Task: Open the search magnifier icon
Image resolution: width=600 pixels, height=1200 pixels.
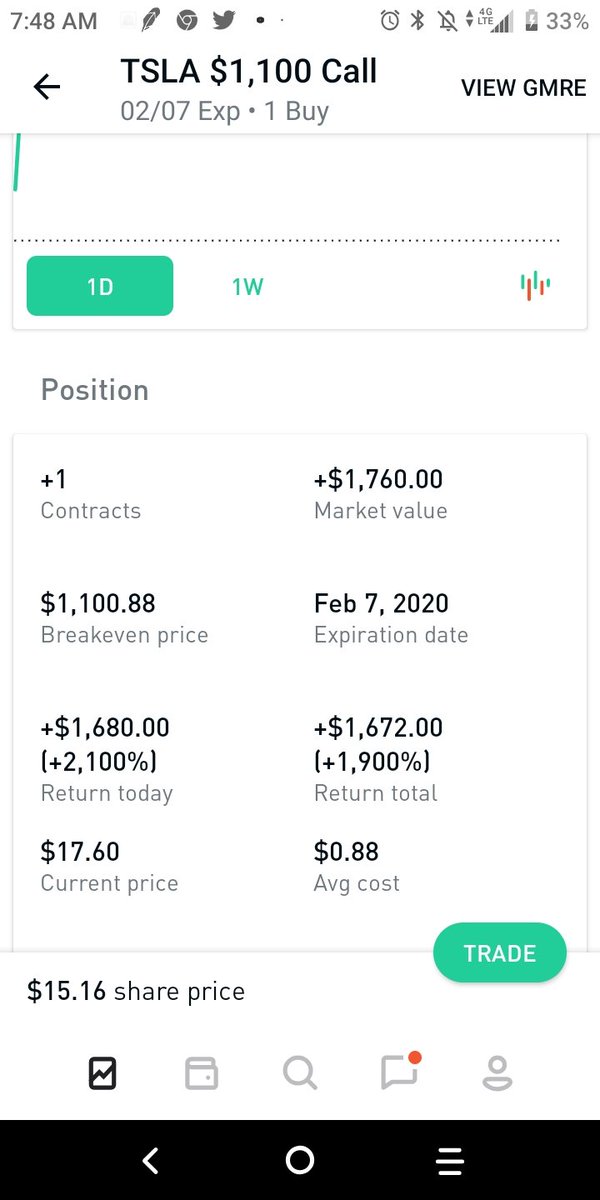Action: [299, 1073]
